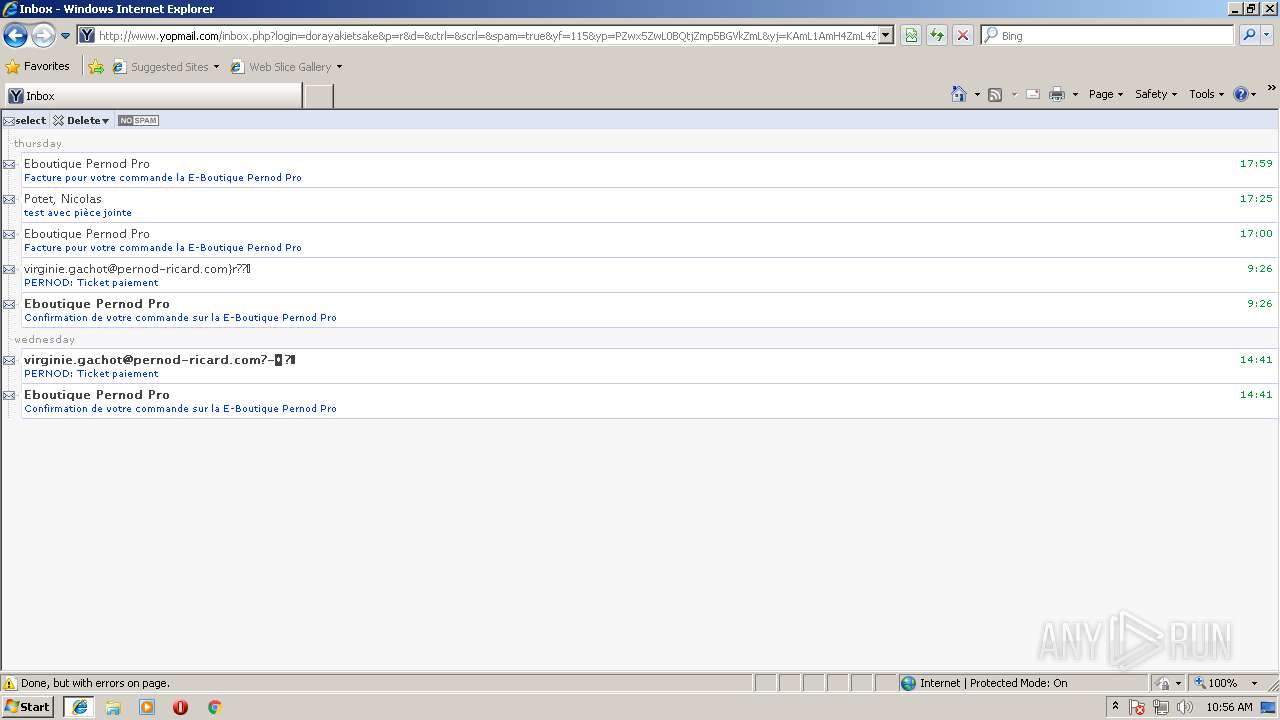Viewport: 1280px width, 720px height.
Task: Open the Page menu
Action: click(x=1105, y=94)
